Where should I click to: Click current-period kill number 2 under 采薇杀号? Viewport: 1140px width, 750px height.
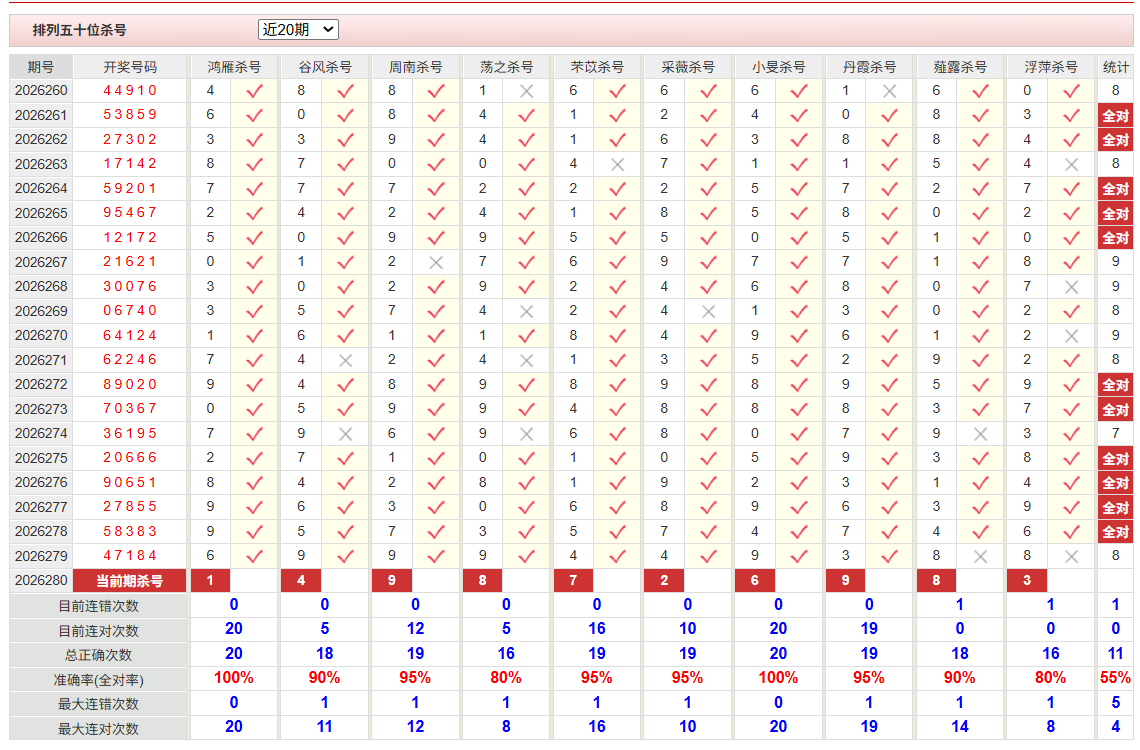[664, 581]
